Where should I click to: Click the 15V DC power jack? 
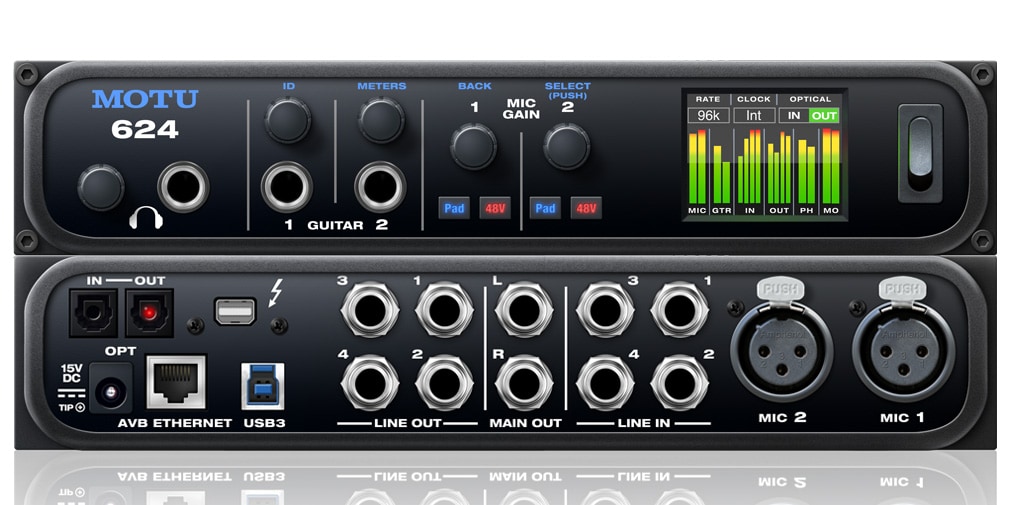coord(110,389)
